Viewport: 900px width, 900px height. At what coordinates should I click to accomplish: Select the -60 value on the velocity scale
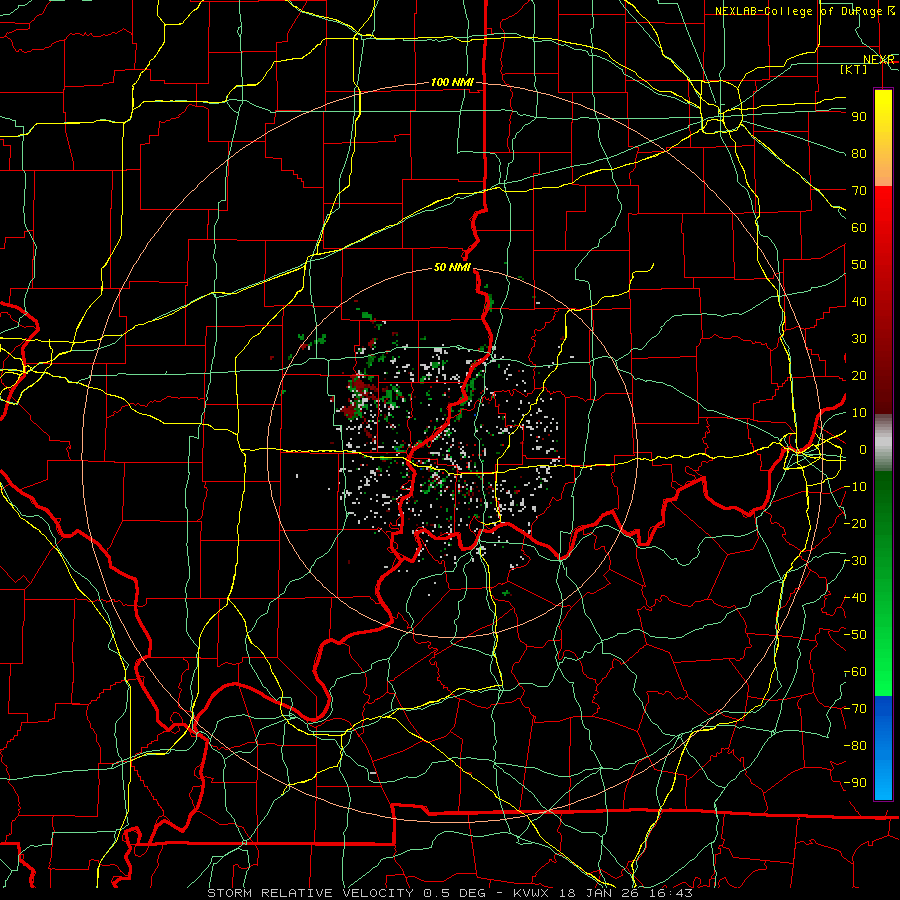[x=855, y=672]
